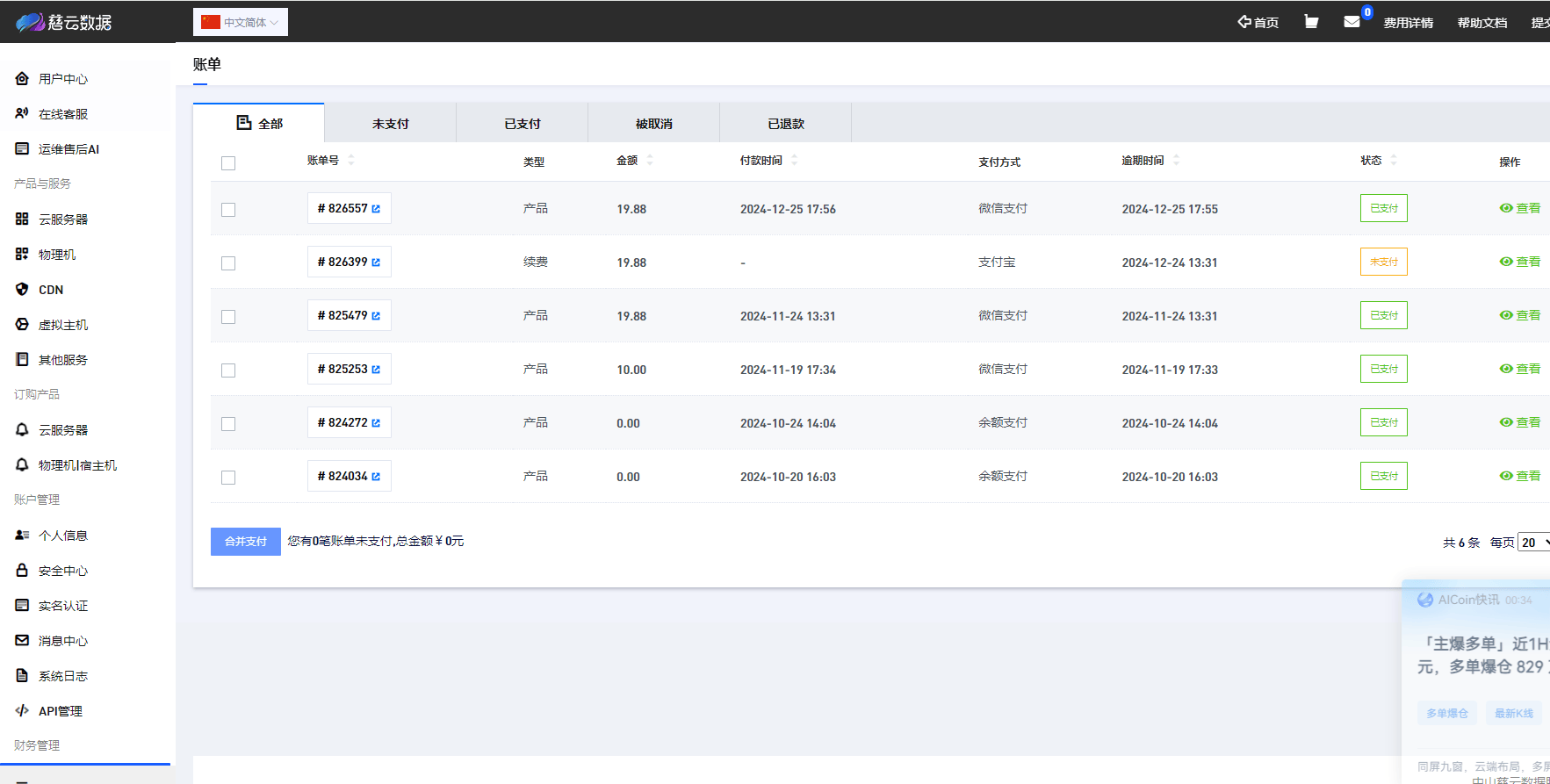1550x784 pixels.
Task: Open external link icon for bill 825479
Action: coord(376,316)
